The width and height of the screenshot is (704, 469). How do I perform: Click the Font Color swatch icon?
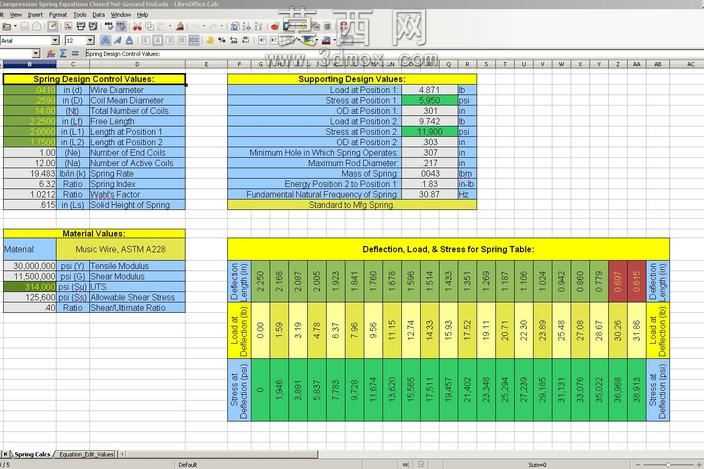(326, 40)
